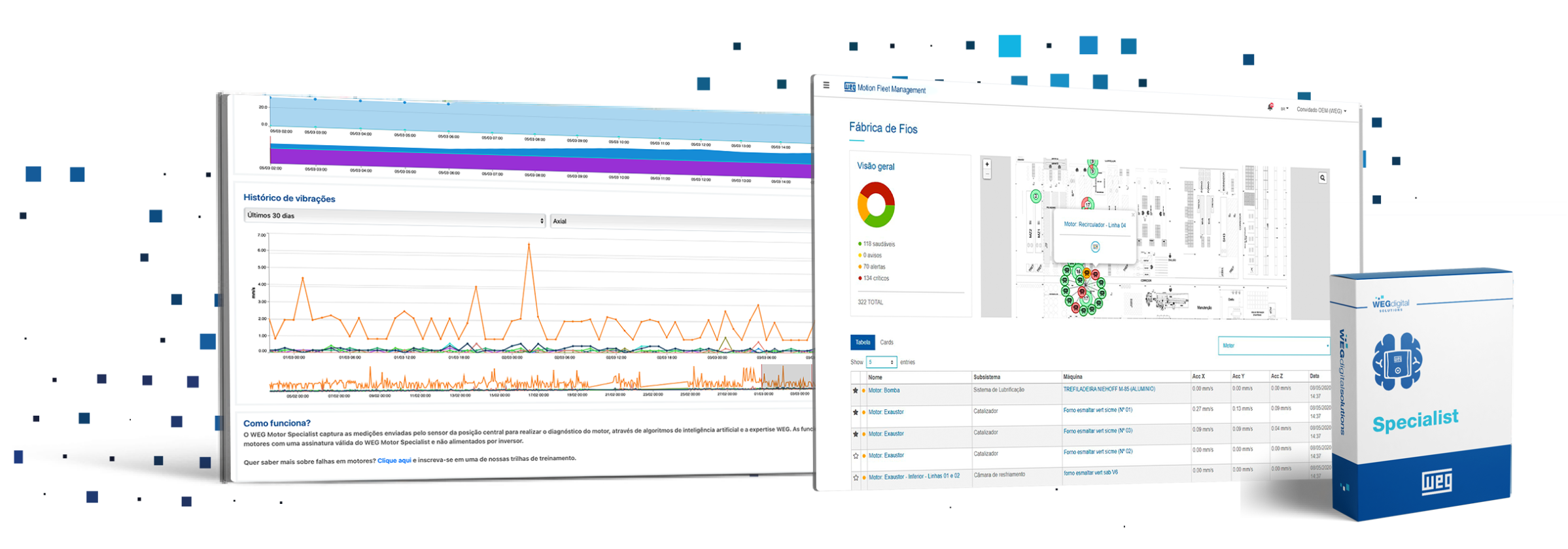
Task: Open the Motor filter dropdown
Action: click(1274, 346)
